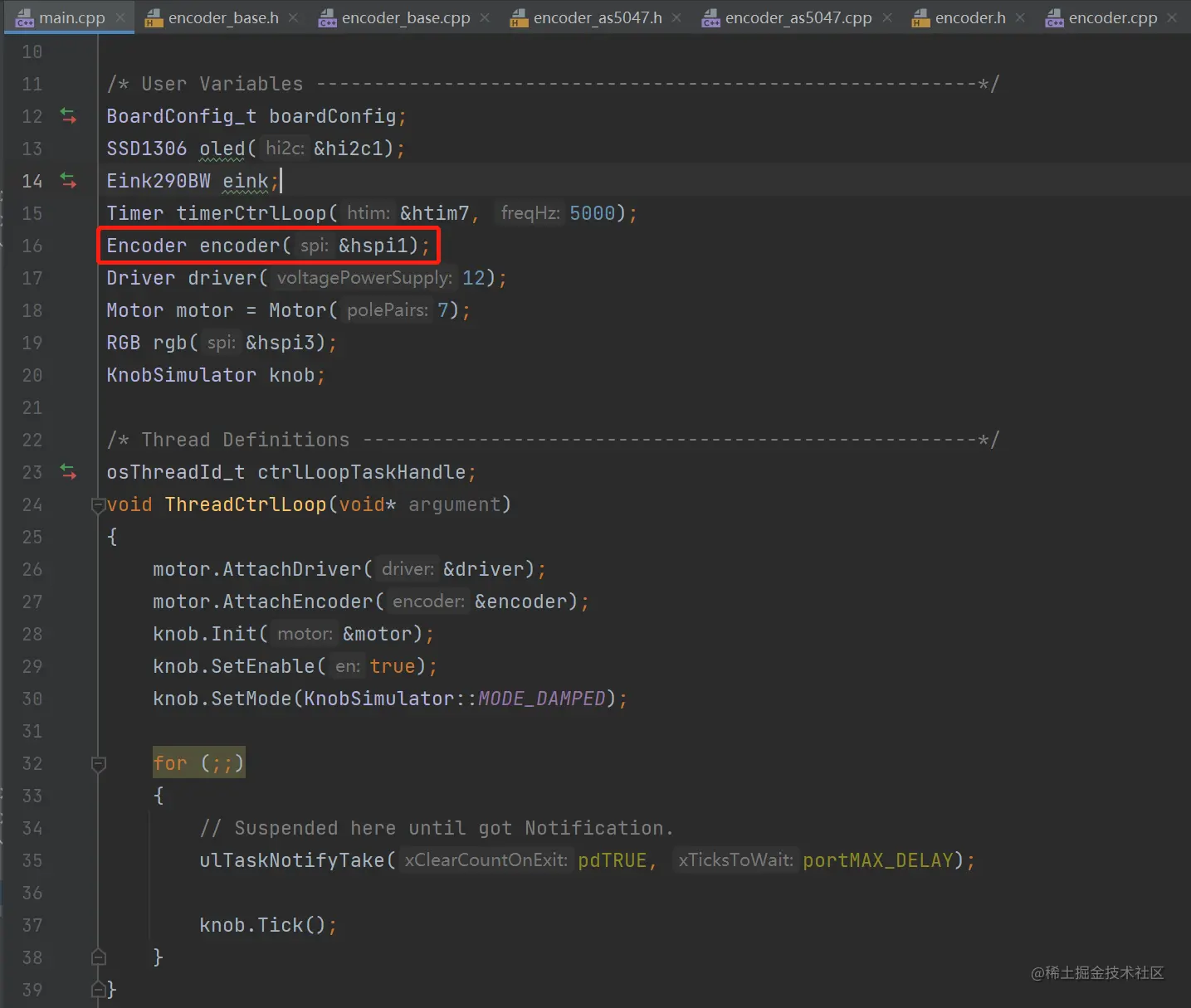This screenshot has height=1008, width=1191.
Task: Click the freqHz value 5000
Action: (x=593, y=213)
